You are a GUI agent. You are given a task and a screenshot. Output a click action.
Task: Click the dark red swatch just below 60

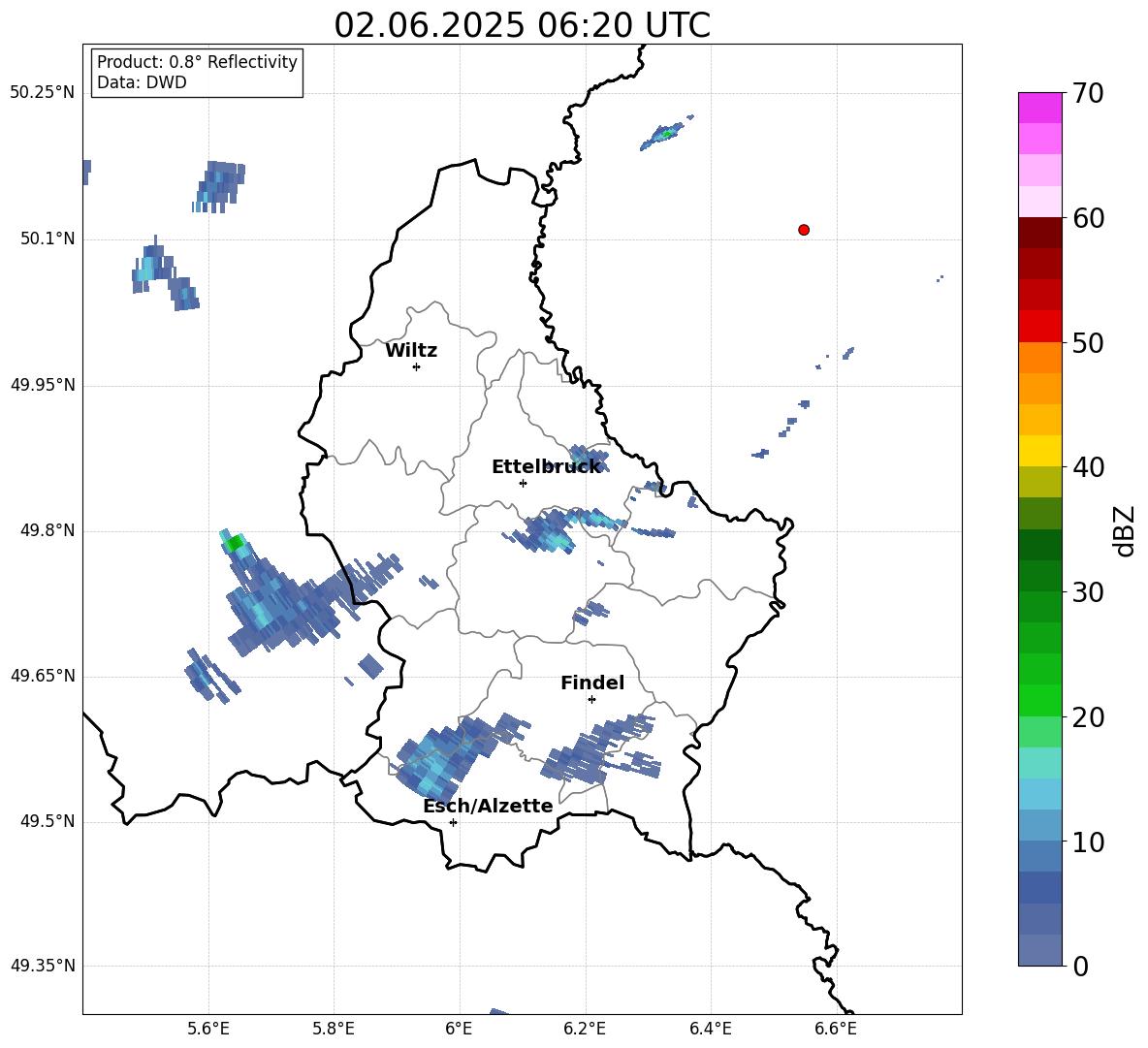(1040, 233)
